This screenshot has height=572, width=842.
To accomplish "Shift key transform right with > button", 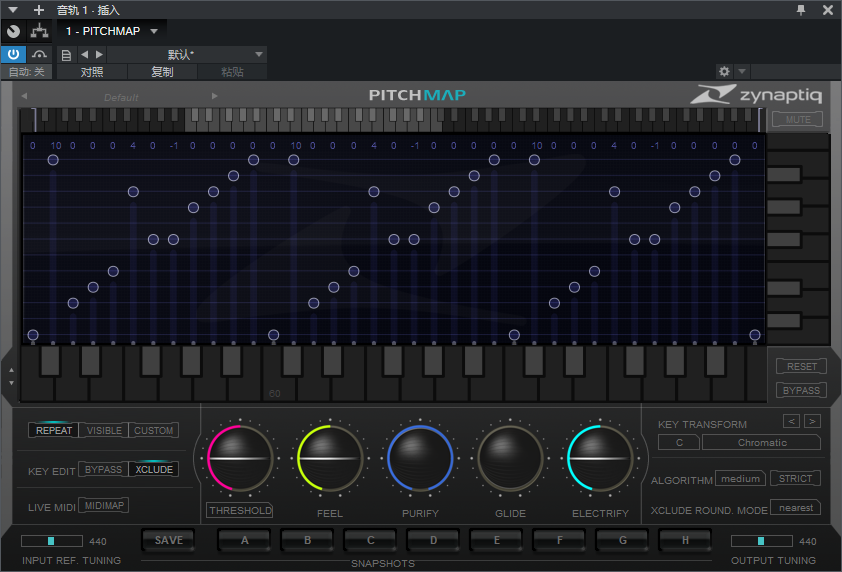I will click(x=812, y=421).
